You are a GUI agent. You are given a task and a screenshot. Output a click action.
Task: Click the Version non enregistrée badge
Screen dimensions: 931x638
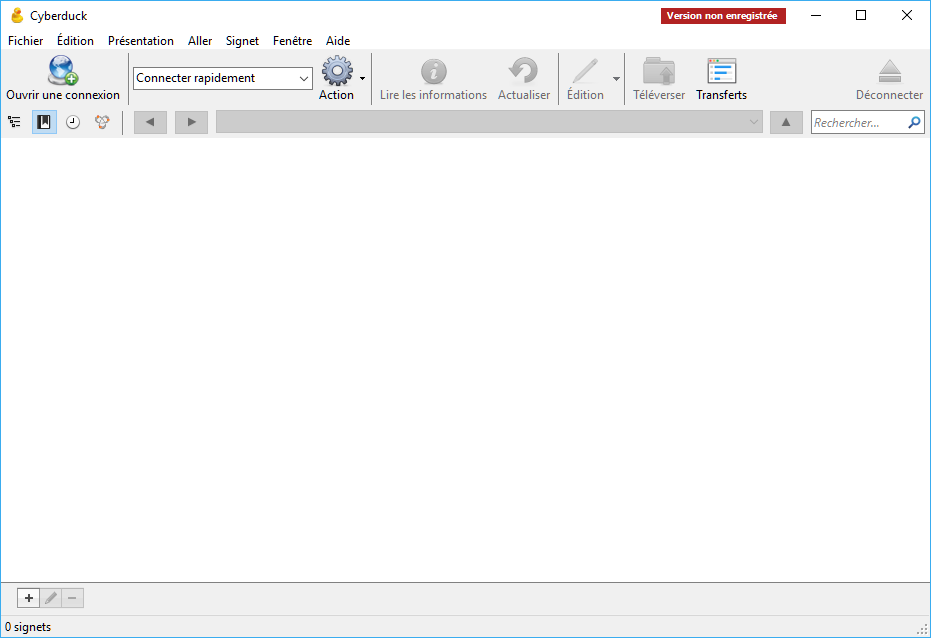[x=723, y=16]
